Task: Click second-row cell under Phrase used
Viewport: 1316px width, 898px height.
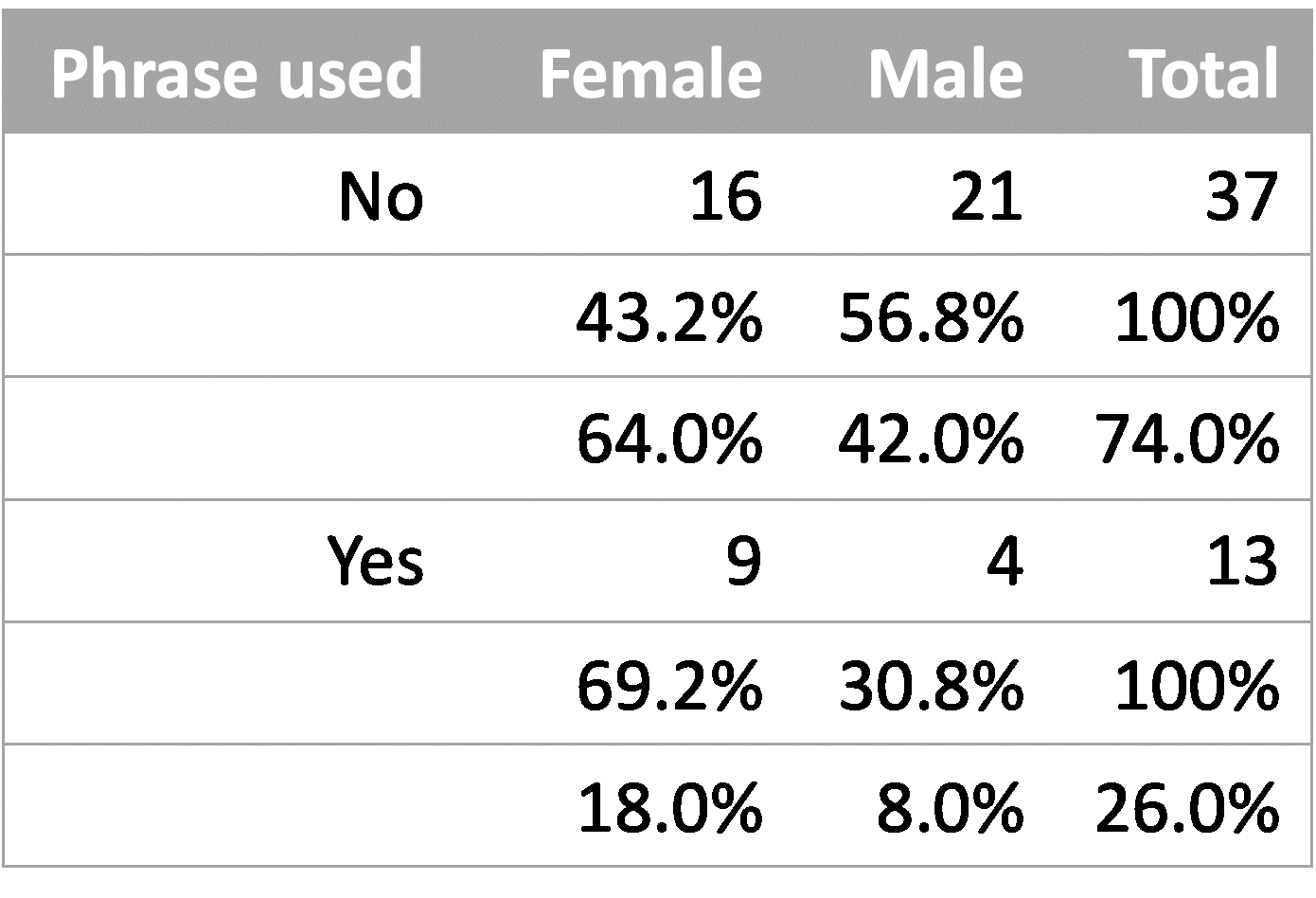Action: pyautogui.click(x=237, y=315)
